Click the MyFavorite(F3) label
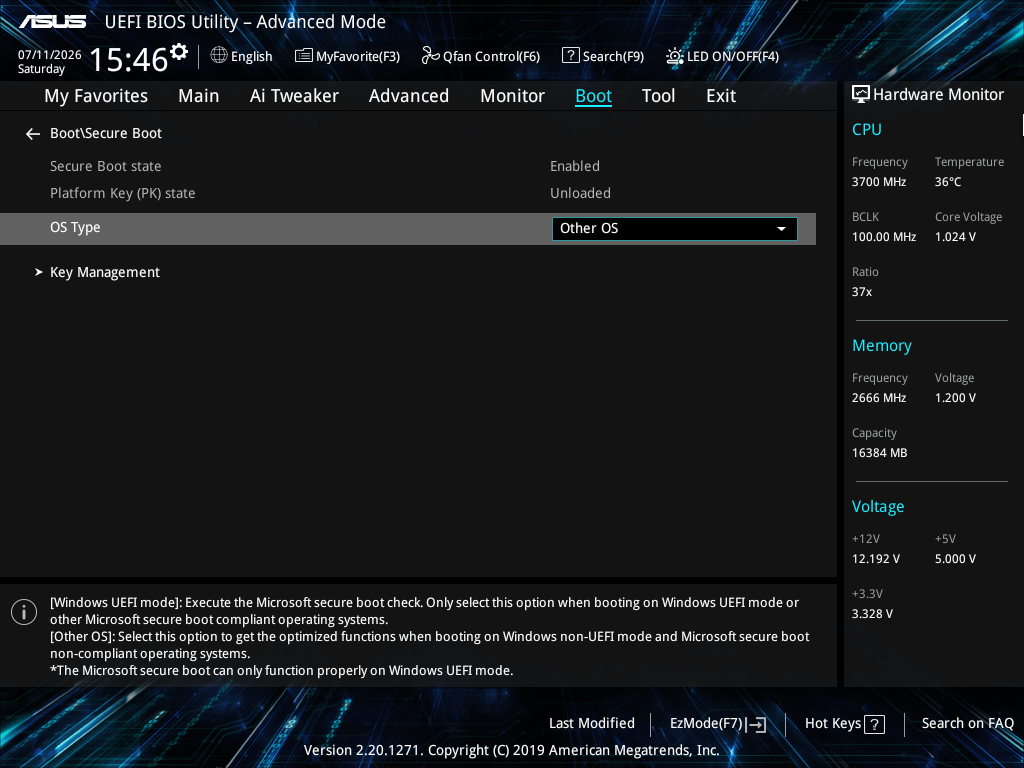 (x=358, y=56)
